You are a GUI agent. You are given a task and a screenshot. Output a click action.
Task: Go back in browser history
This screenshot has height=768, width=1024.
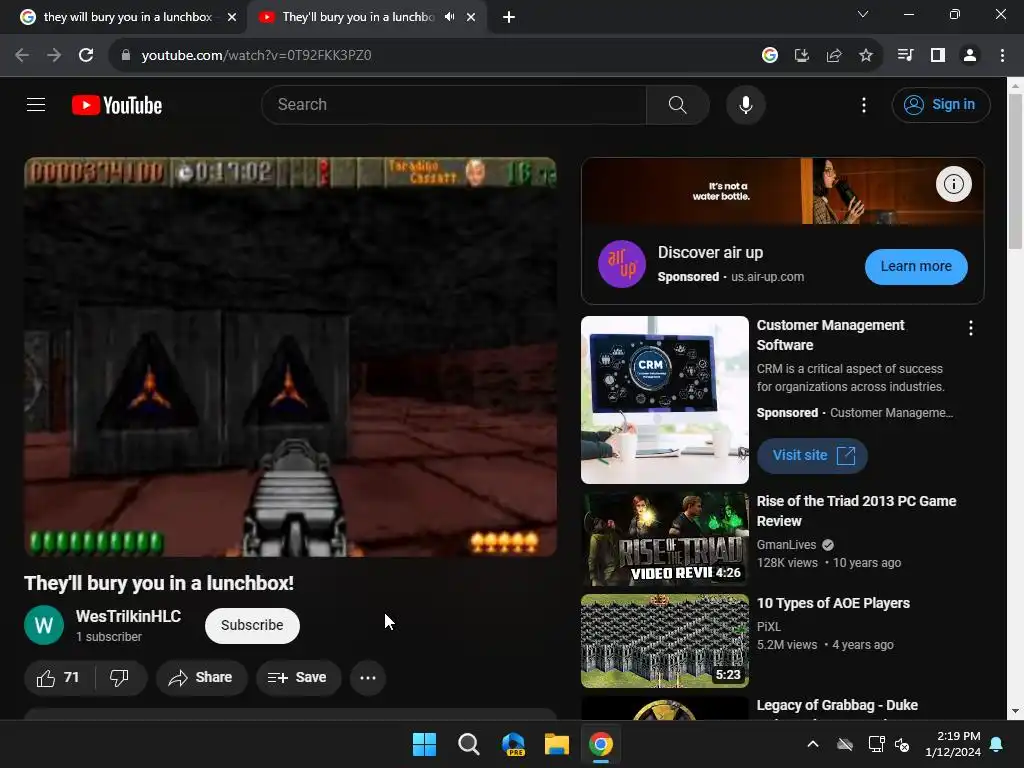[22, 55]
